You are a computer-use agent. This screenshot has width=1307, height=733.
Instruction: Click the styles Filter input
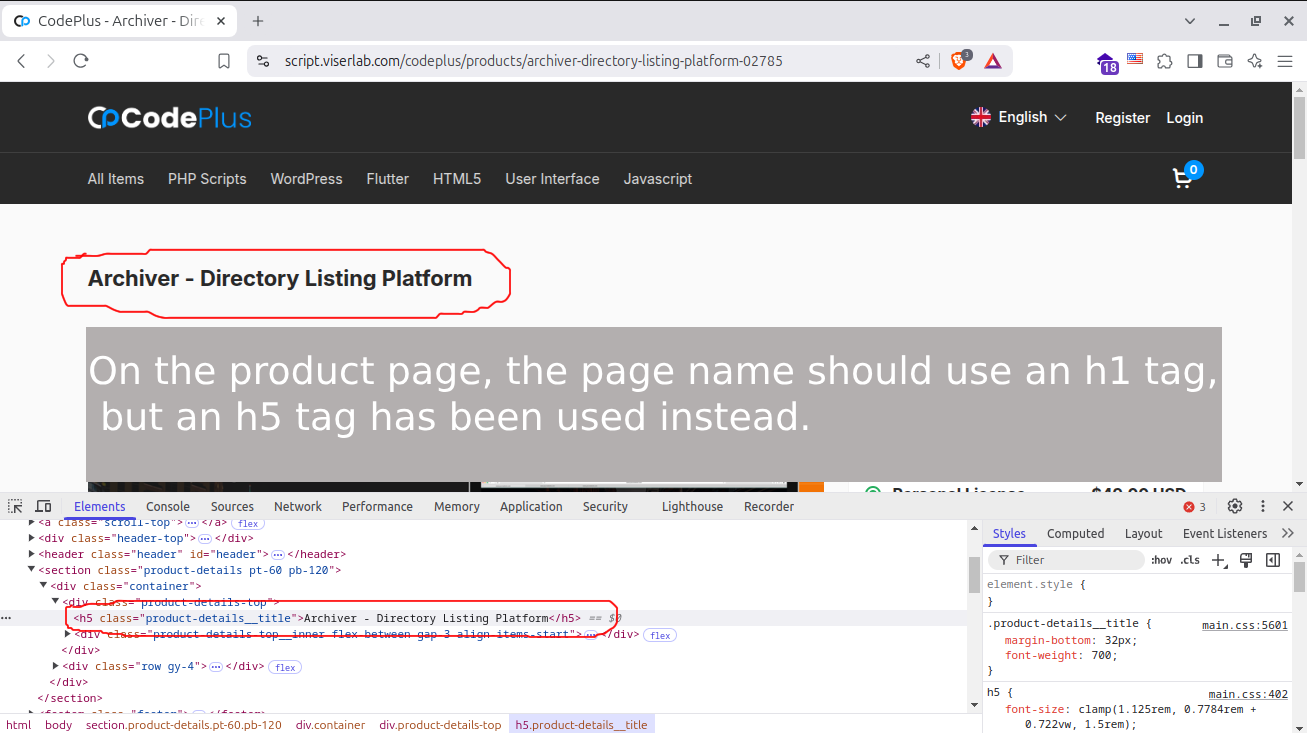[x=1066, y=560]
